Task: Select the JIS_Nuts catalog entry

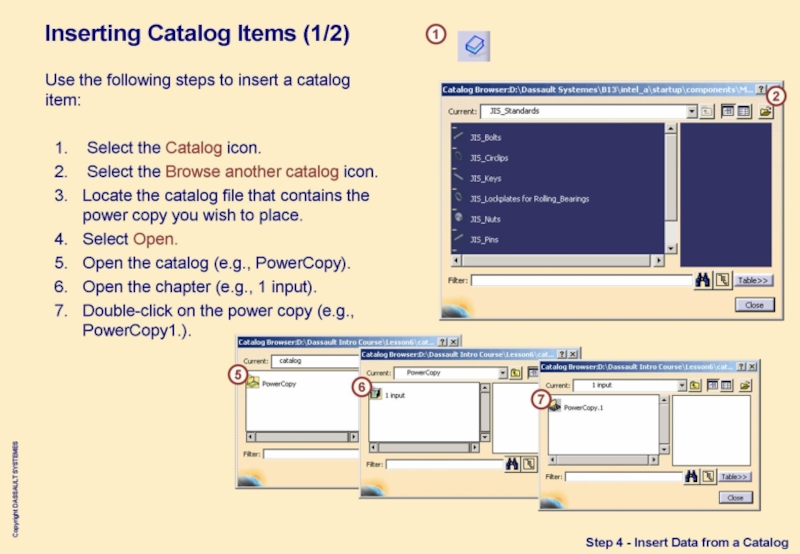Action: click(485, 218)
